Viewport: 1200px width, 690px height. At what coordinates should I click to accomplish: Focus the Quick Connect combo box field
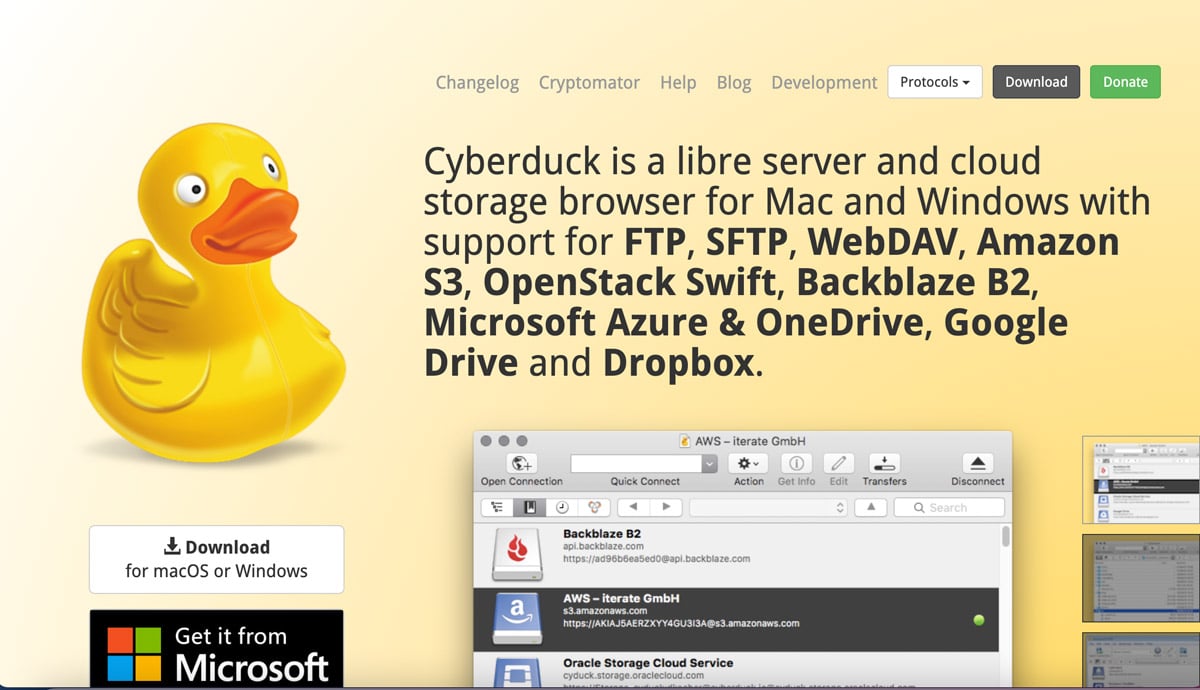(x=636, y=463)
